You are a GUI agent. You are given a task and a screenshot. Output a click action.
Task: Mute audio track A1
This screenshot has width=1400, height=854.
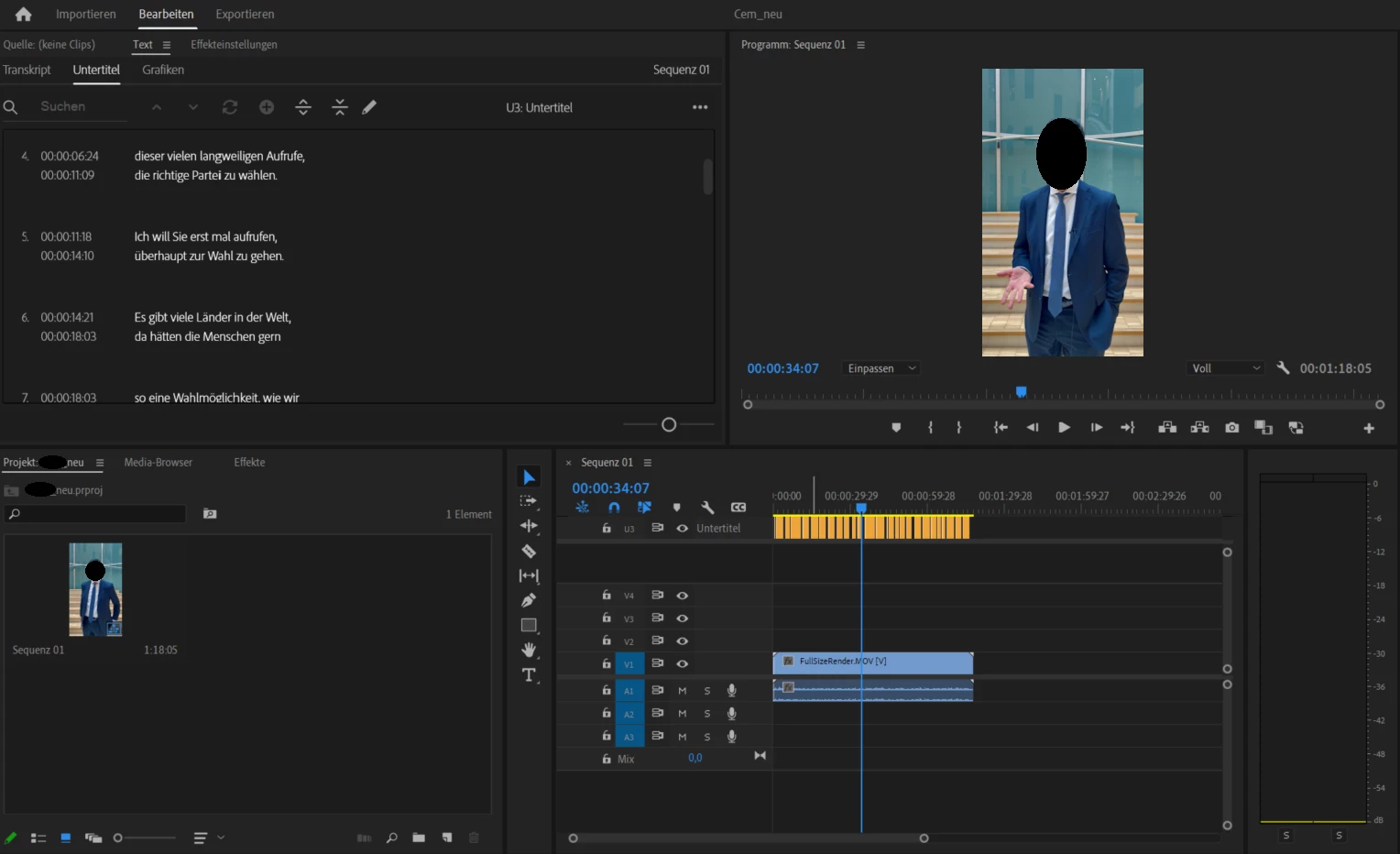coord(682,690)
